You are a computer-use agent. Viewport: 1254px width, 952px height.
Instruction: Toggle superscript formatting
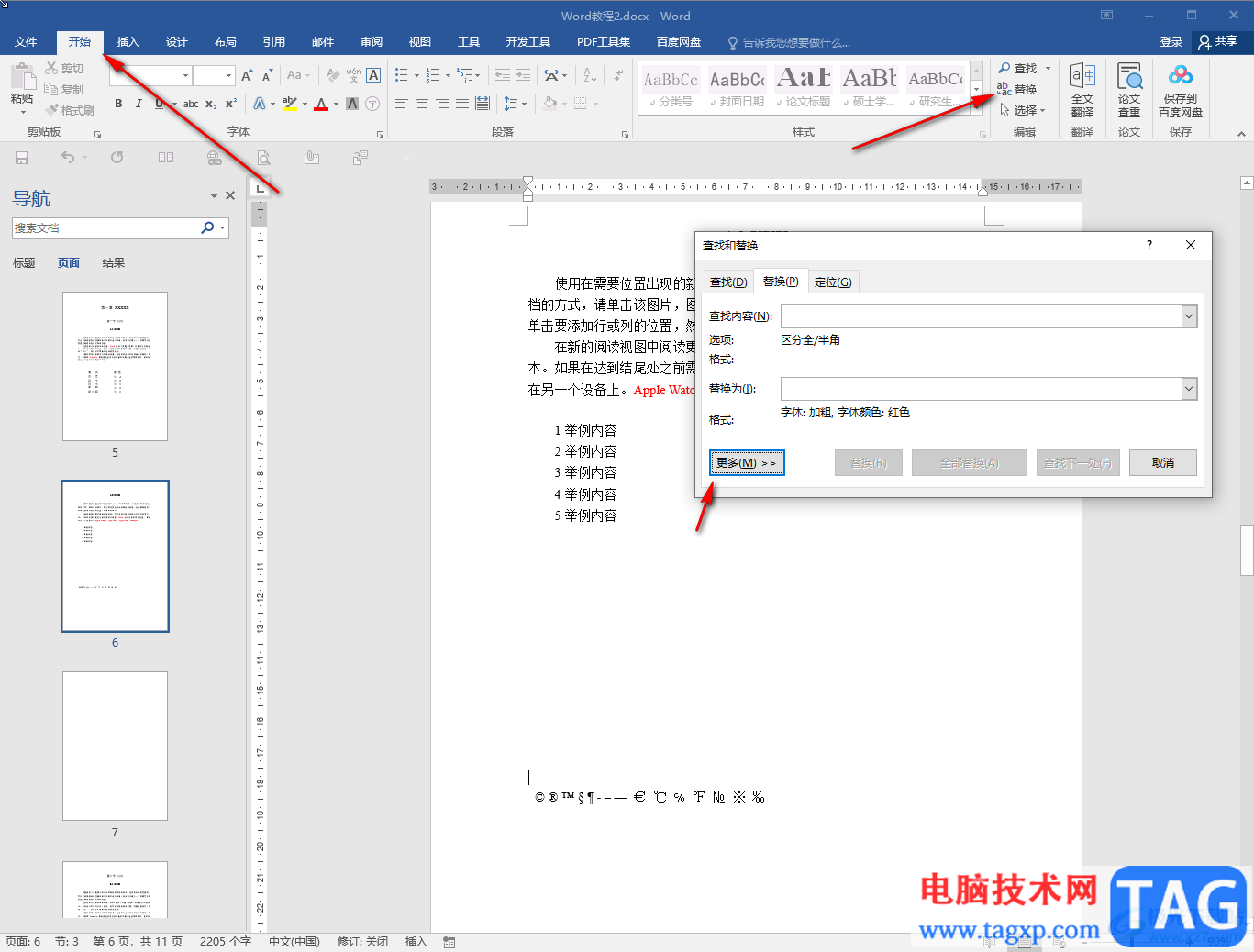(x=231, y=104)
